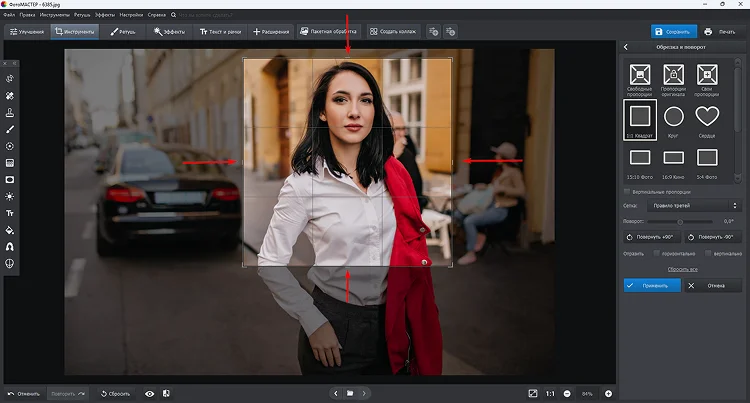Open the Эффекты menu in the menu bar
The image size is (750, 403).
point(105,15)
